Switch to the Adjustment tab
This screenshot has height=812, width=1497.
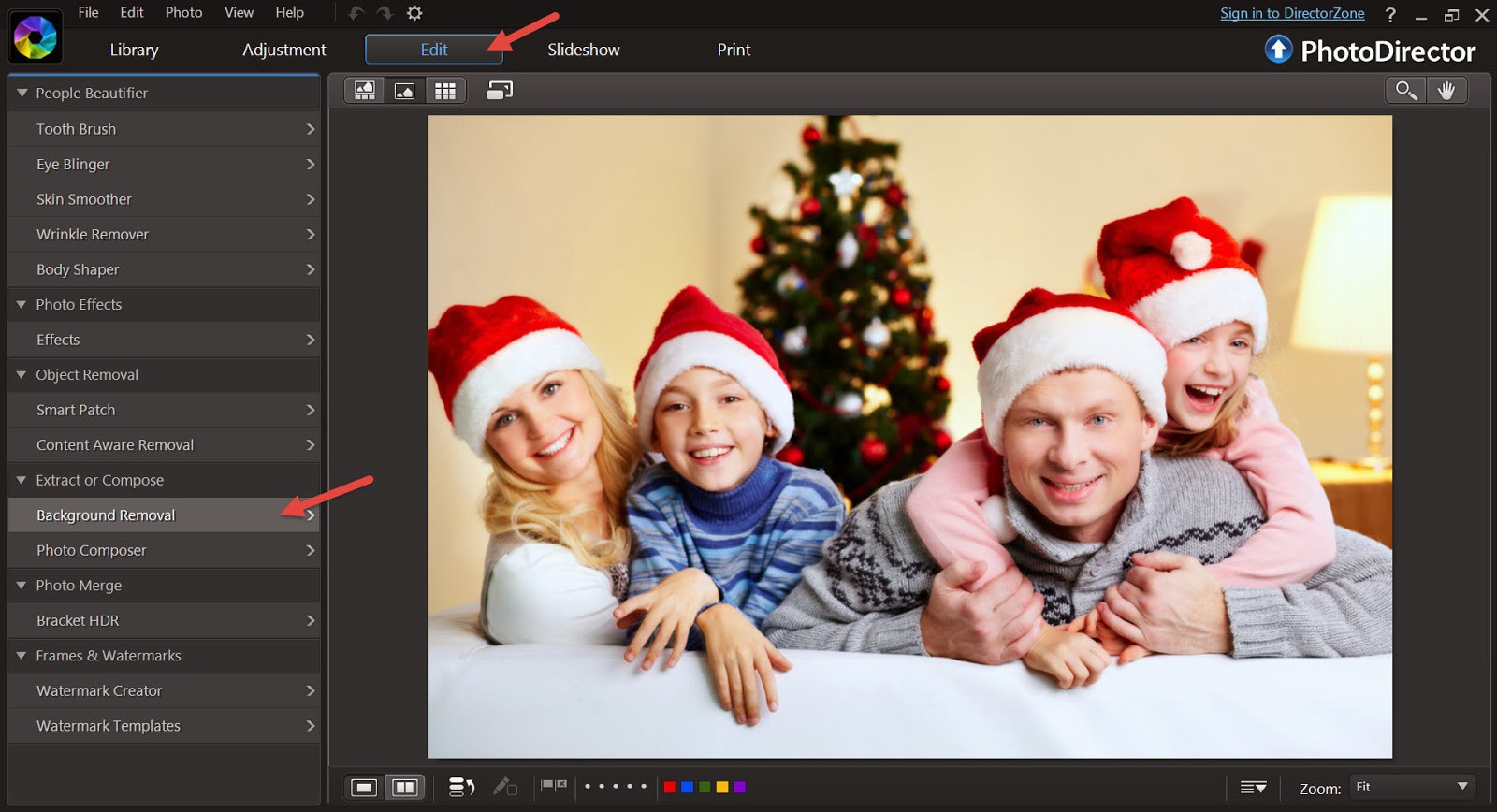tap(284, 50)
